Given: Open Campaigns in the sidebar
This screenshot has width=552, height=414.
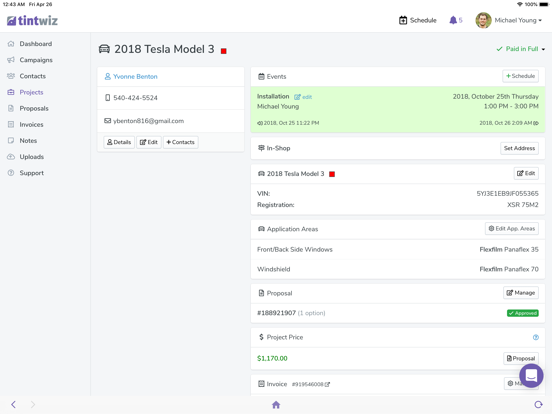Looking at the screenshot, I should point(36,60).
